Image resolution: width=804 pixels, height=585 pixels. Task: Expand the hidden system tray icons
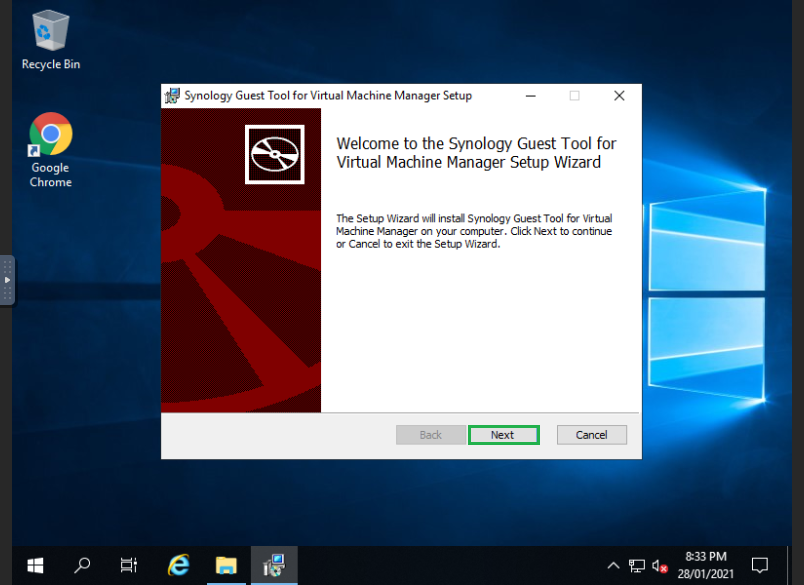click(612, 565)
